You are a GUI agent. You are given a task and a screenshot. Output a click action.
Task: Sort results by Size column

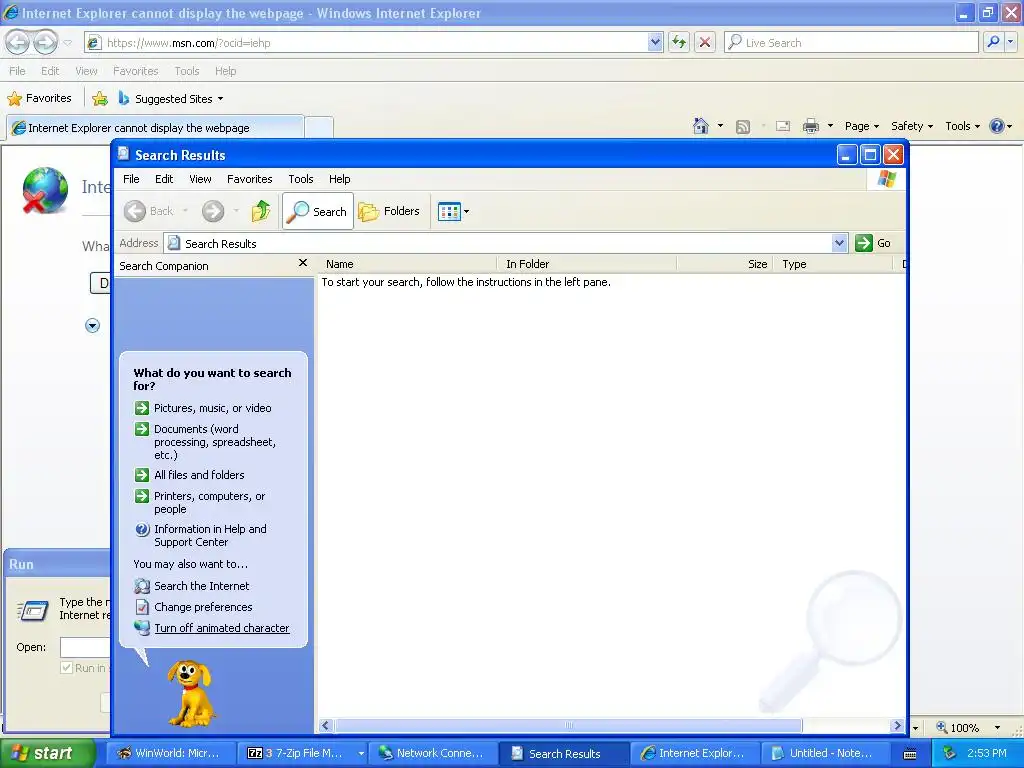click(725, 264)
